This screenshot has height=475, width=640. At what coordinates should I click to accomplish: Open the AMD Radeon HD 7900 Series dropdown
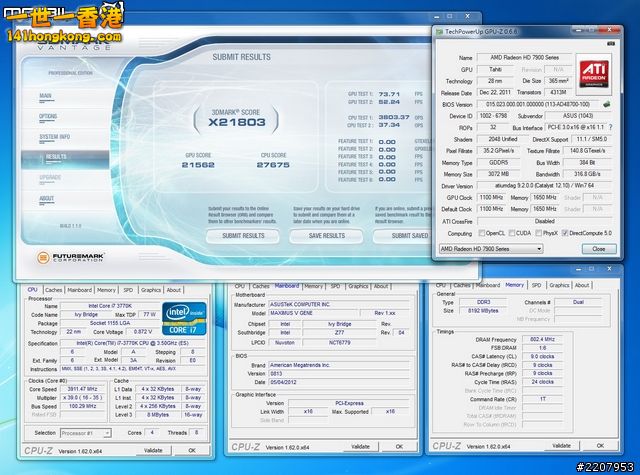491,248
